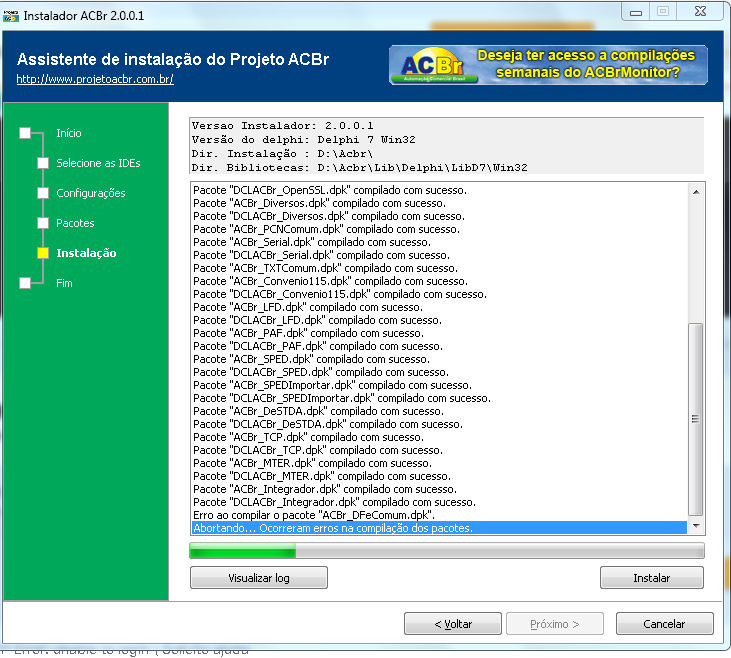Image resolution: width=731 pixels, height=658 pixels.
Task: Select the ACBr_TXTComum.dpk log line
Action: pyautogui.click(x=439, y=268)
